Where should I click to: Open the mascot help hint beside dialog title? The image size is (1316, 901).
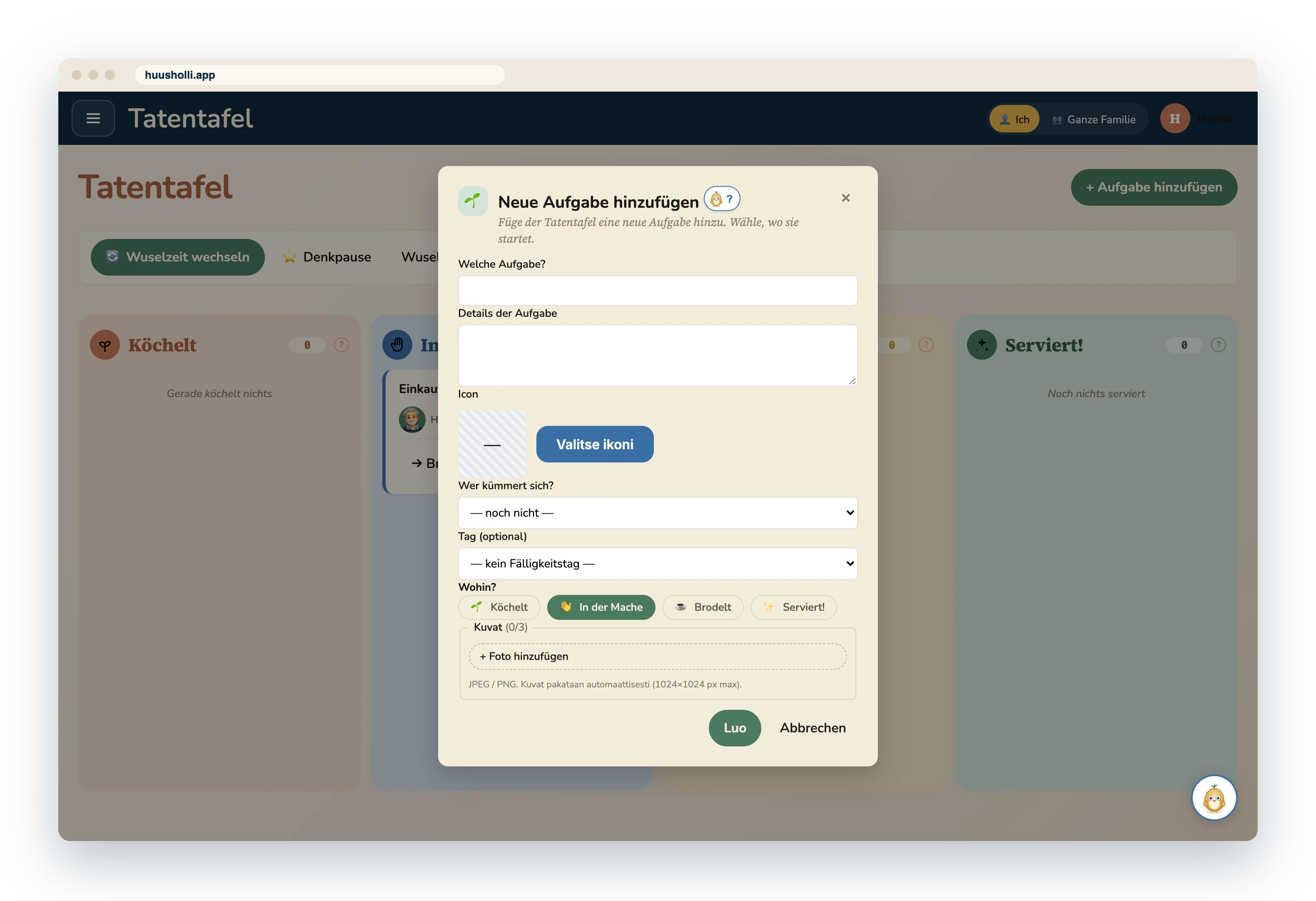(x=722, y=199)
